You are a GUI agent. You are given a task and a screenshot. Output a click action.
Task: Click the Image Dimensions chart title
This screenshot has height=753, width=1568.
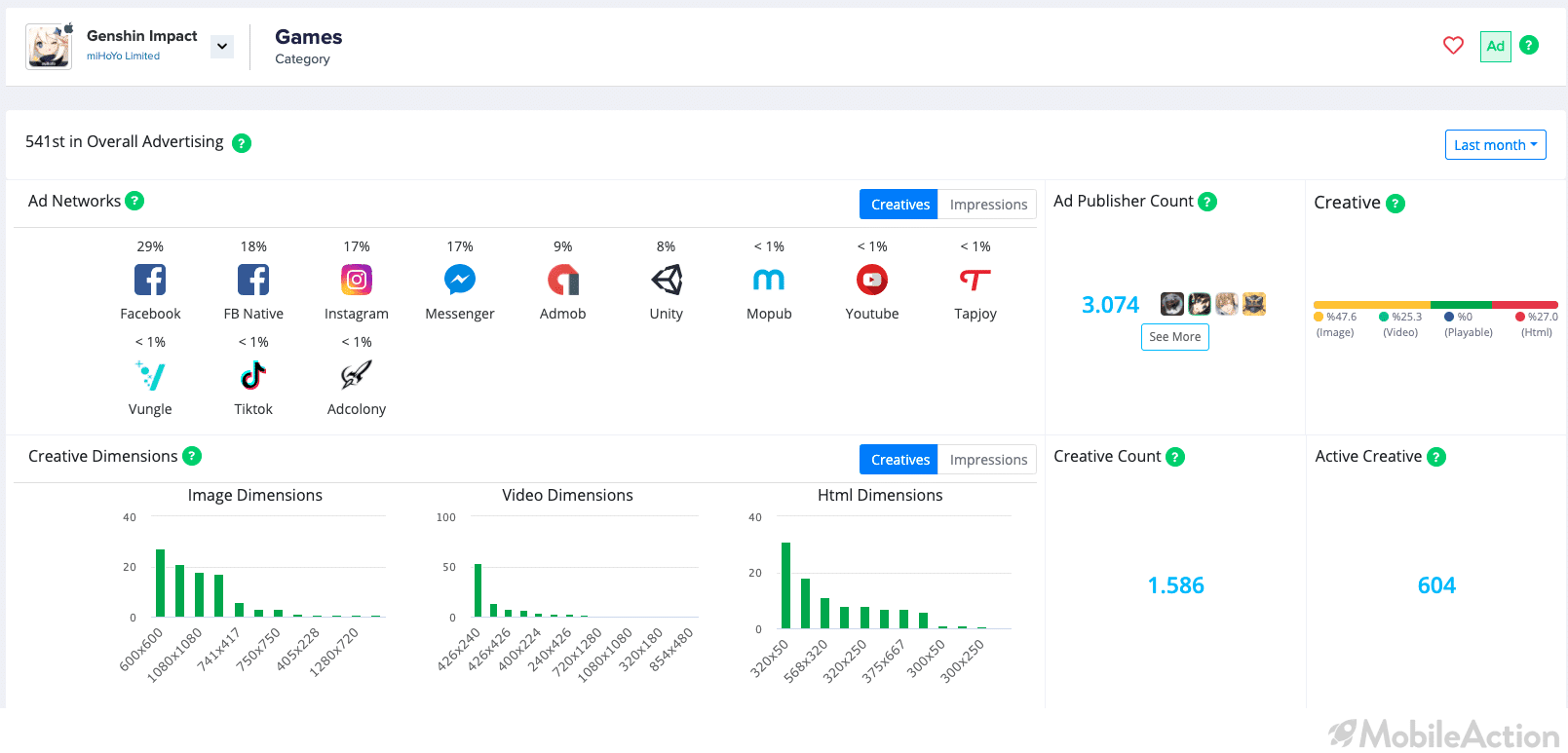click(255, 496)
